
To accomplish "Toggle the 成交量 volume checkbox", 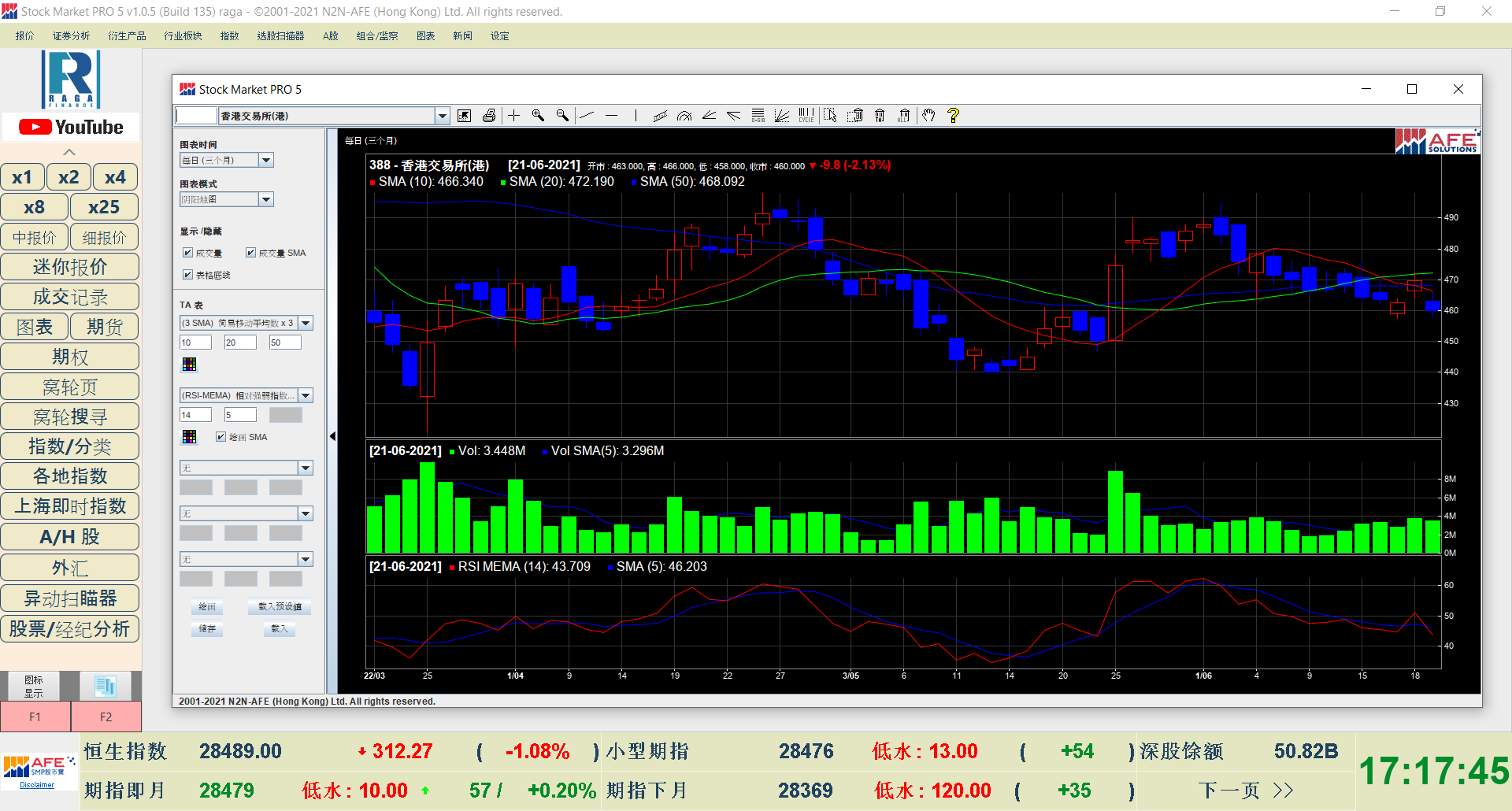I will tap(188, 253).
